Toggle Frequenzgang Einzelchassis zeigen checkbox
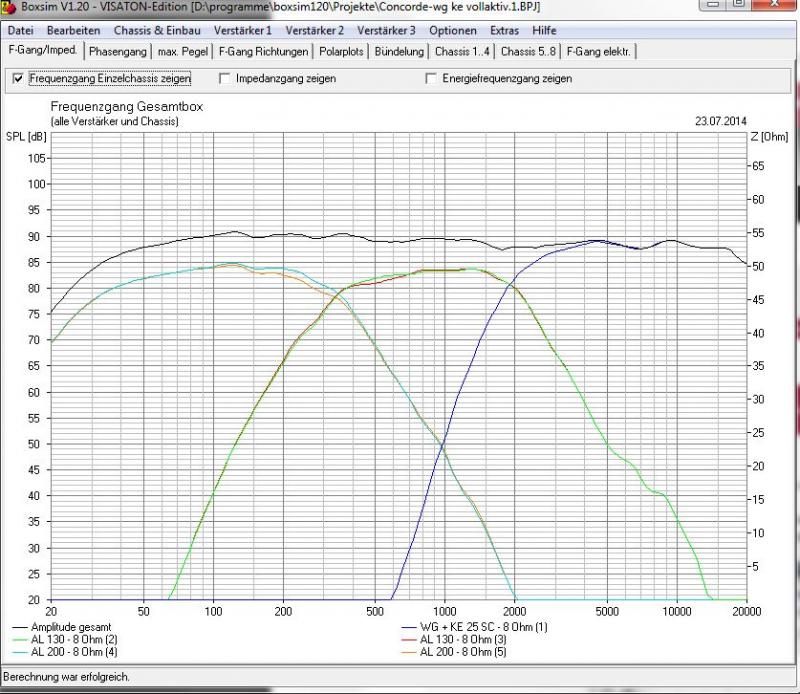Screen dimensions: 800x694 tap(17, 78)
